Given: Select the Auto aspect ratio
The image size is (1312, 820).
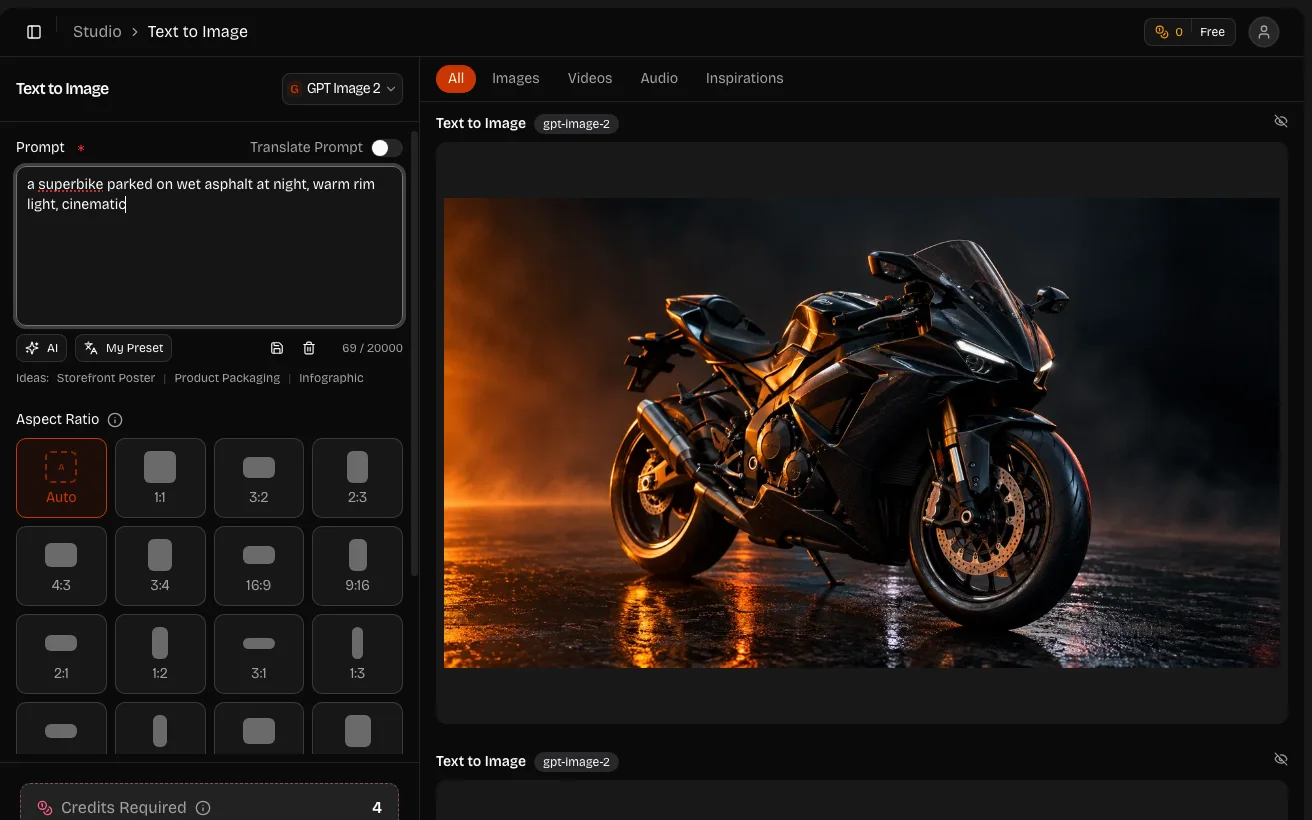Looking at the screenshot, I should (x=61, y=478).
